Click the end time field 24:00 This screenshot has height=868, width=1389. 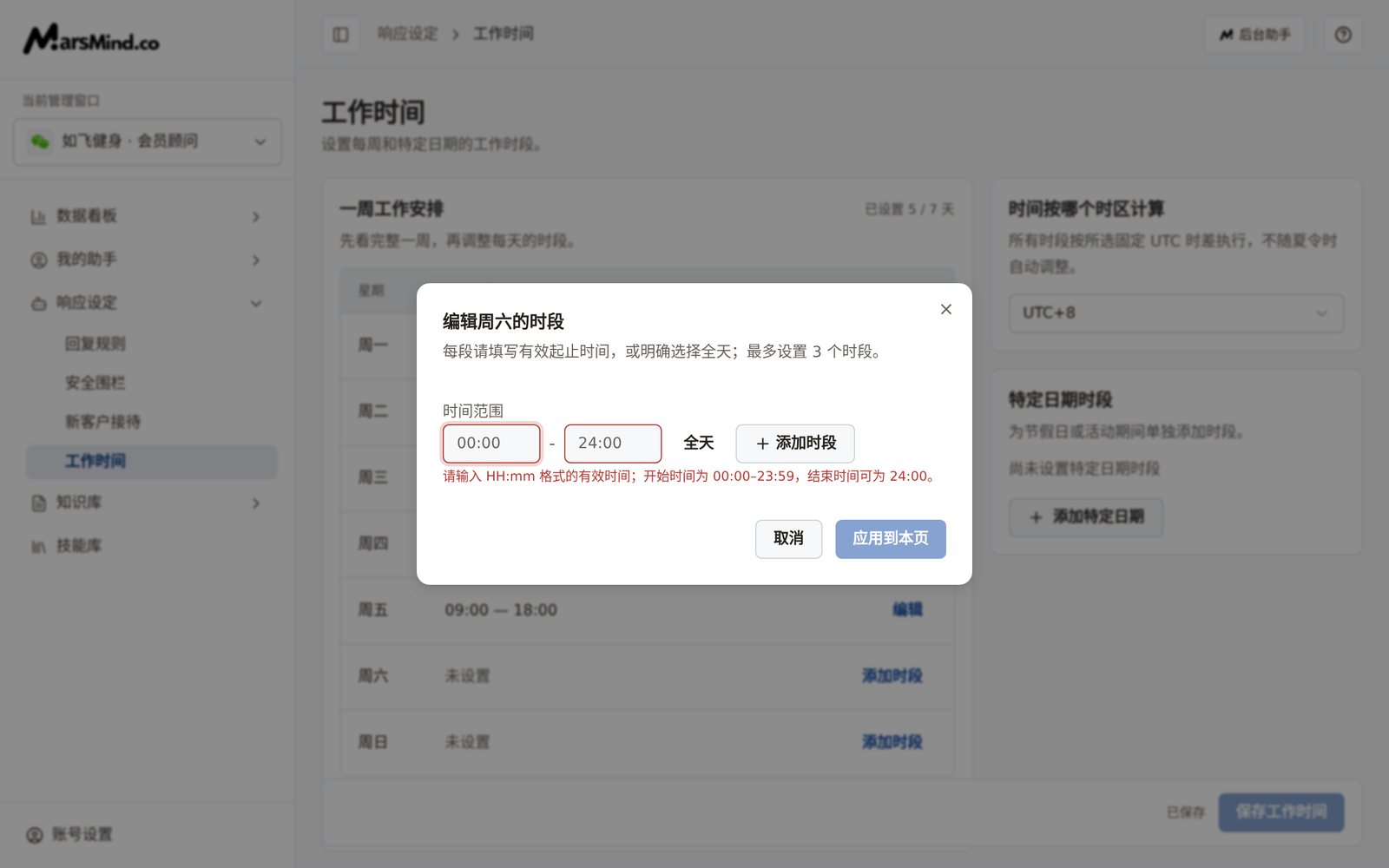[x=613, y=444]
